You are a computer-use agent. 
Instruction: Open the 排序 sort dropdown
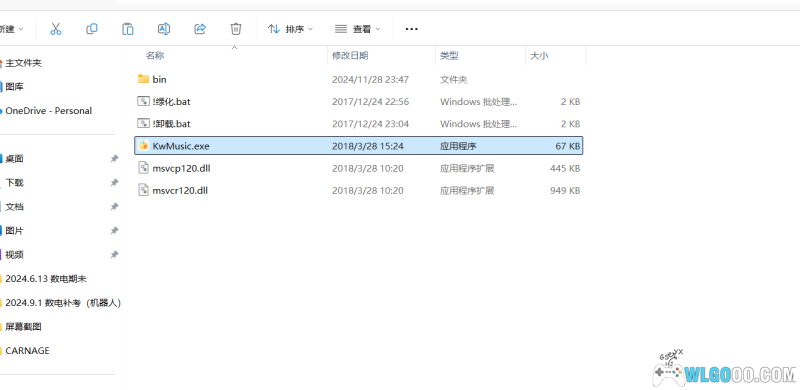290,29
